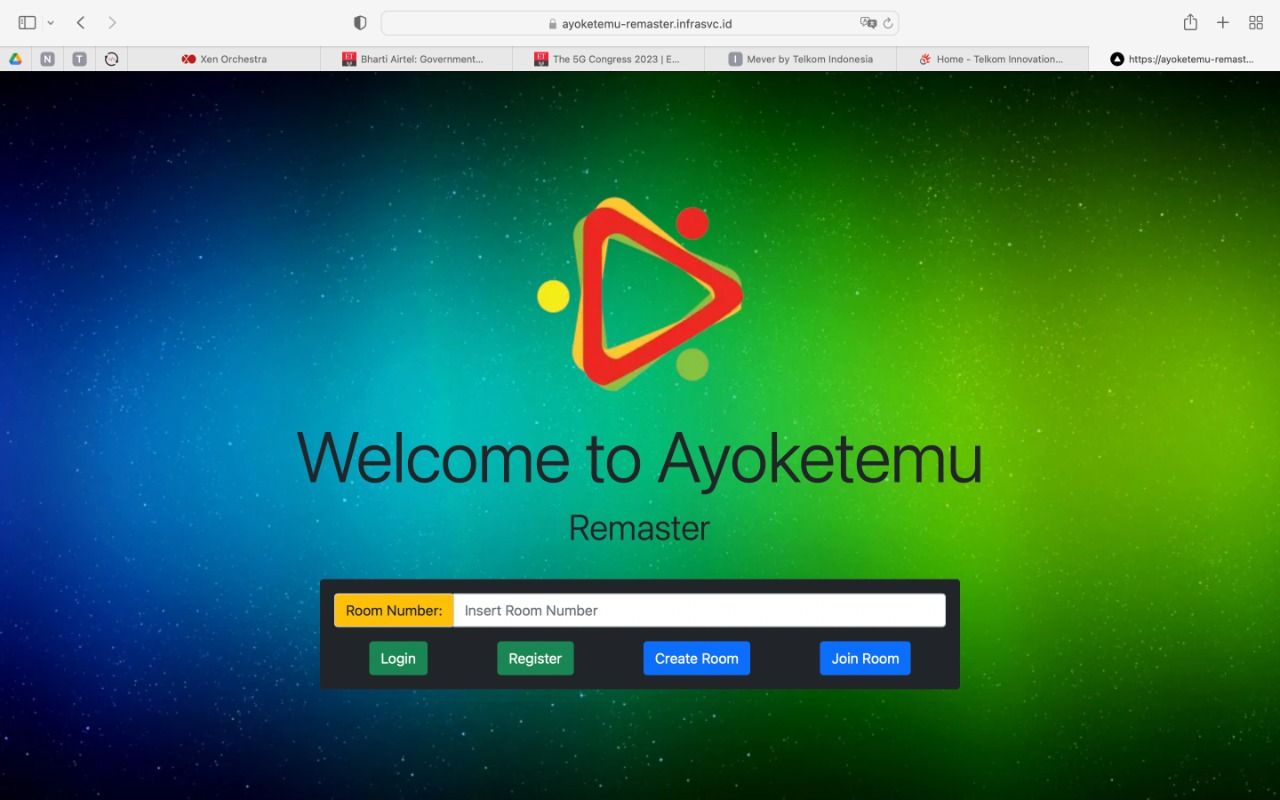Expand the sidebar tab group dropdown
This screenshot has width=1280, height=800.
[50, 22]
